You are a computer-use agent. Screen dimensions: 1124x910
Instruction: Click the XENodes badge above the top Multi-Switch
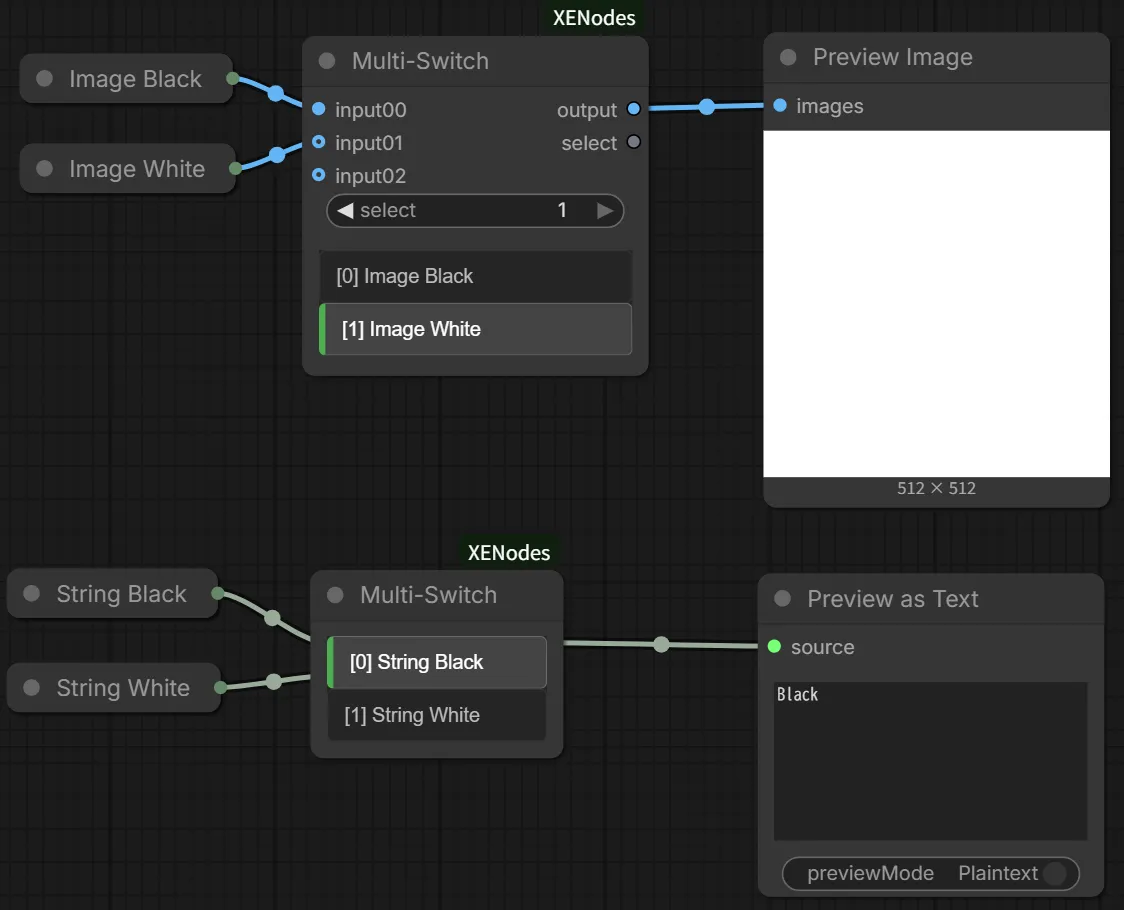pyautogui.click(x=594, y=17)
